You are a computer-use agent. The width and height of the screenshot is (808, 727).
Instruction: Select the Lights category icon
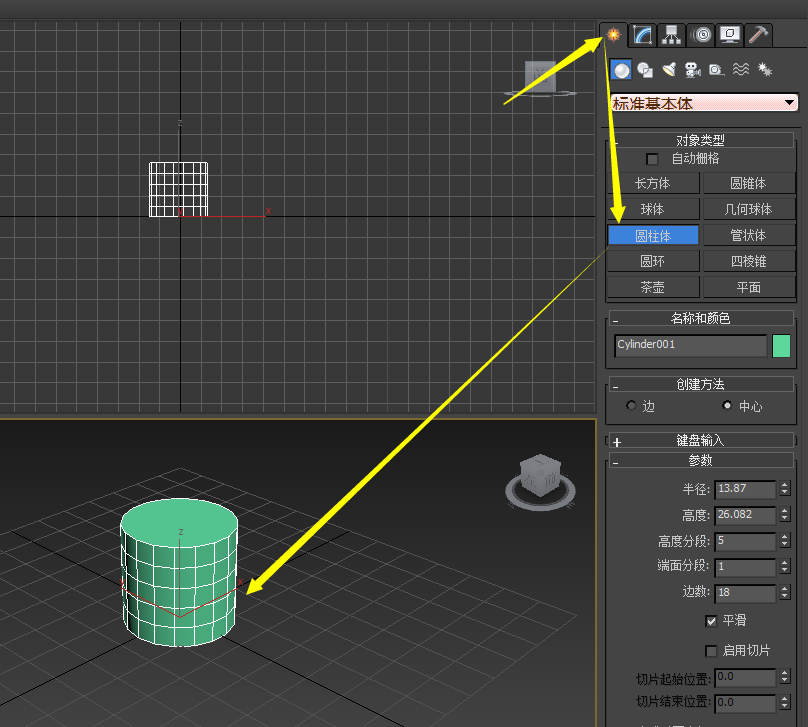669,70
